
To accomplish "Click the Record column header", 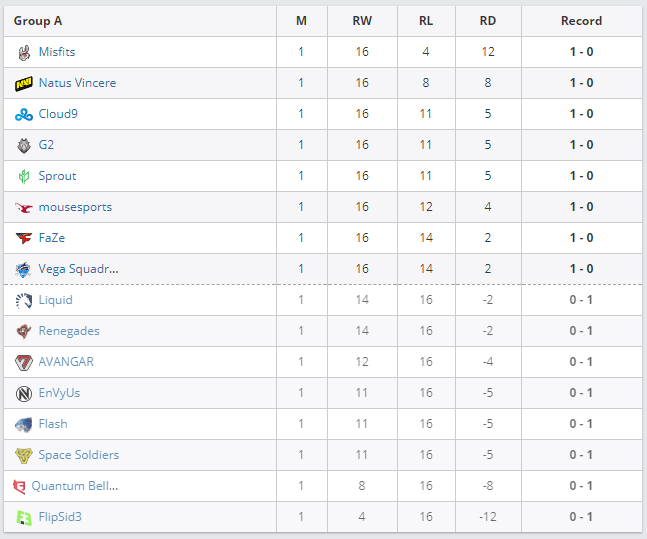I will [581, 21].
